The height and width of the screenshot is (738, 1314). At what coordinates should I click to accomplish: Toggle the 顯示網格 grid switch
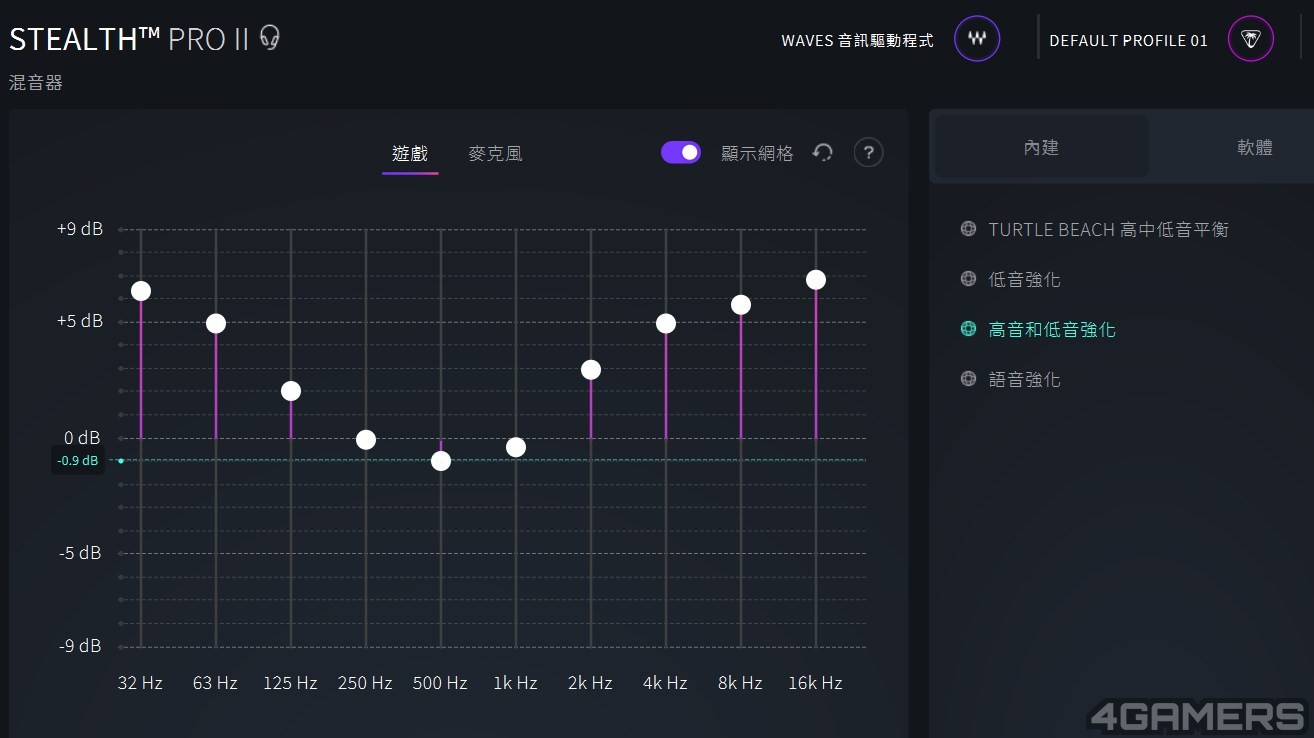pos(681,152)
